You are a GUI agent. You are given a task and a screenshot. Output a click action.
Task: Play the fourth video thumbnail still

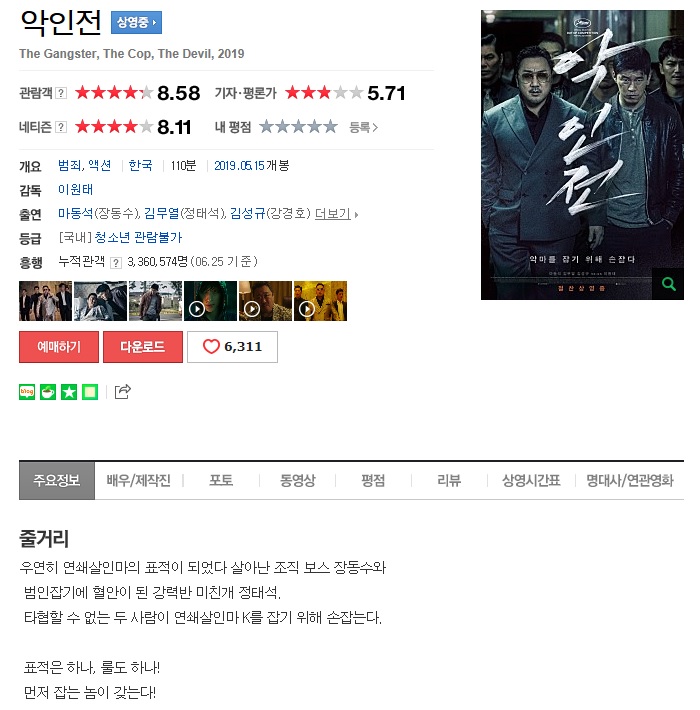[210, 301]
